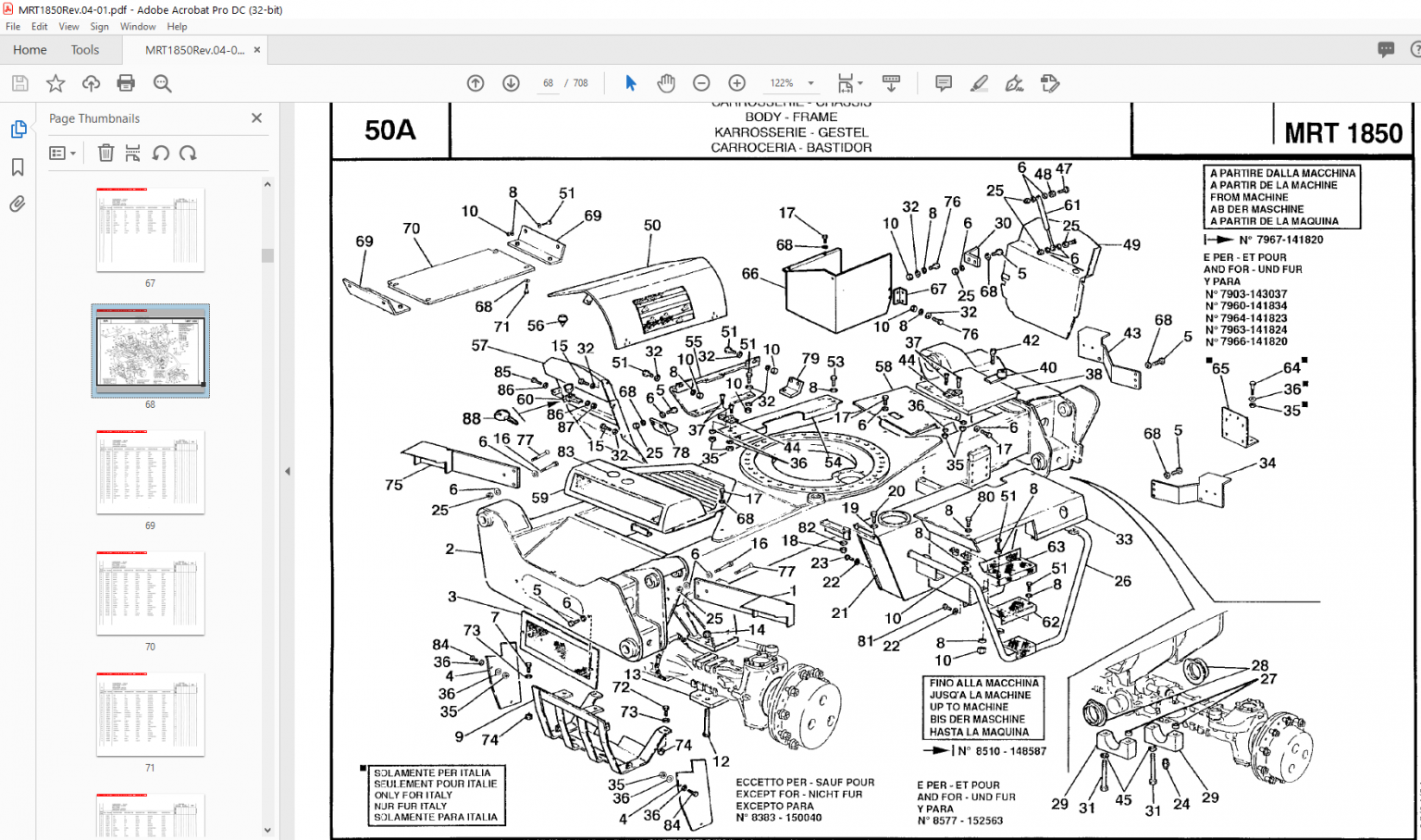
Task: Add a sticky note comment
Action: point(944,83)
